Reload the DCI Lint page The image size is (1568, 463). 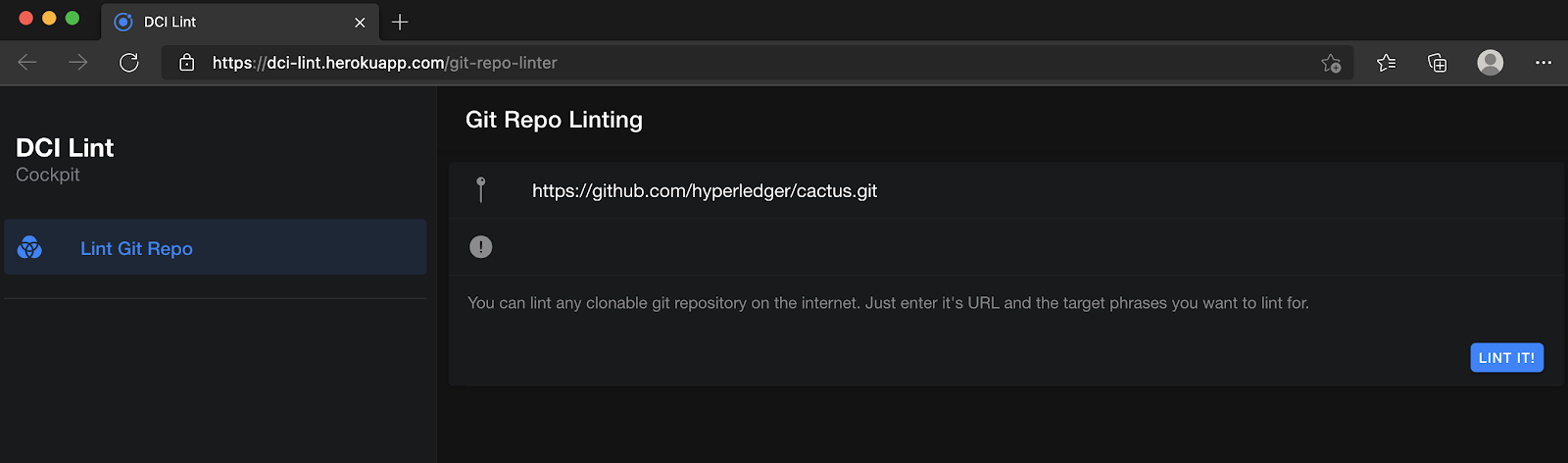(x=129, y=63)
